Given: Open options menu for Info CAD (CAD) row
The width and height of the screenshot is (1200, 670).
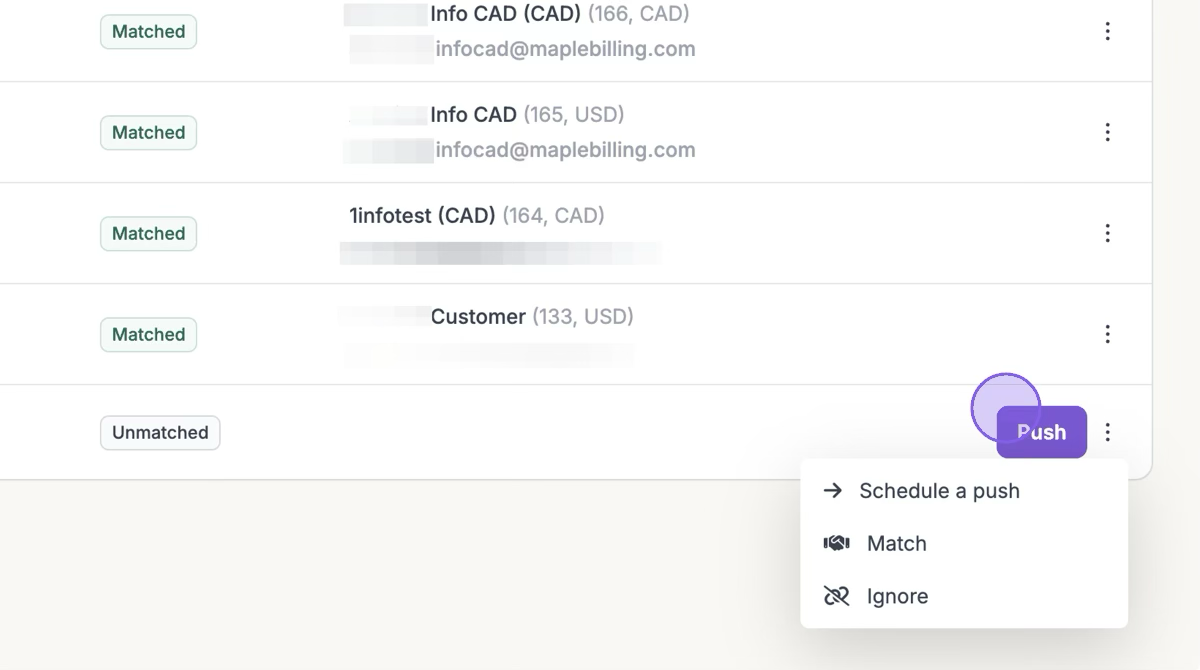Looking at the screenshot, I should 1107,32.
